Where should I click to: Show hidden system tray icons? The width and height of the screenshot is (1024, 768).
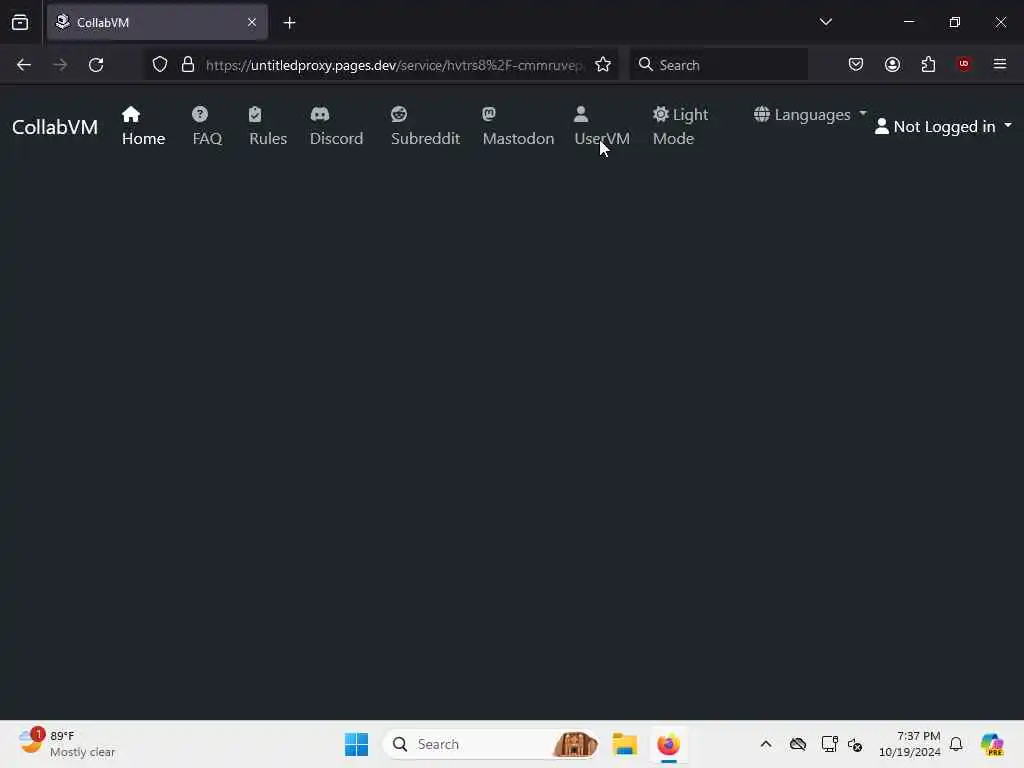coord(766,744)
